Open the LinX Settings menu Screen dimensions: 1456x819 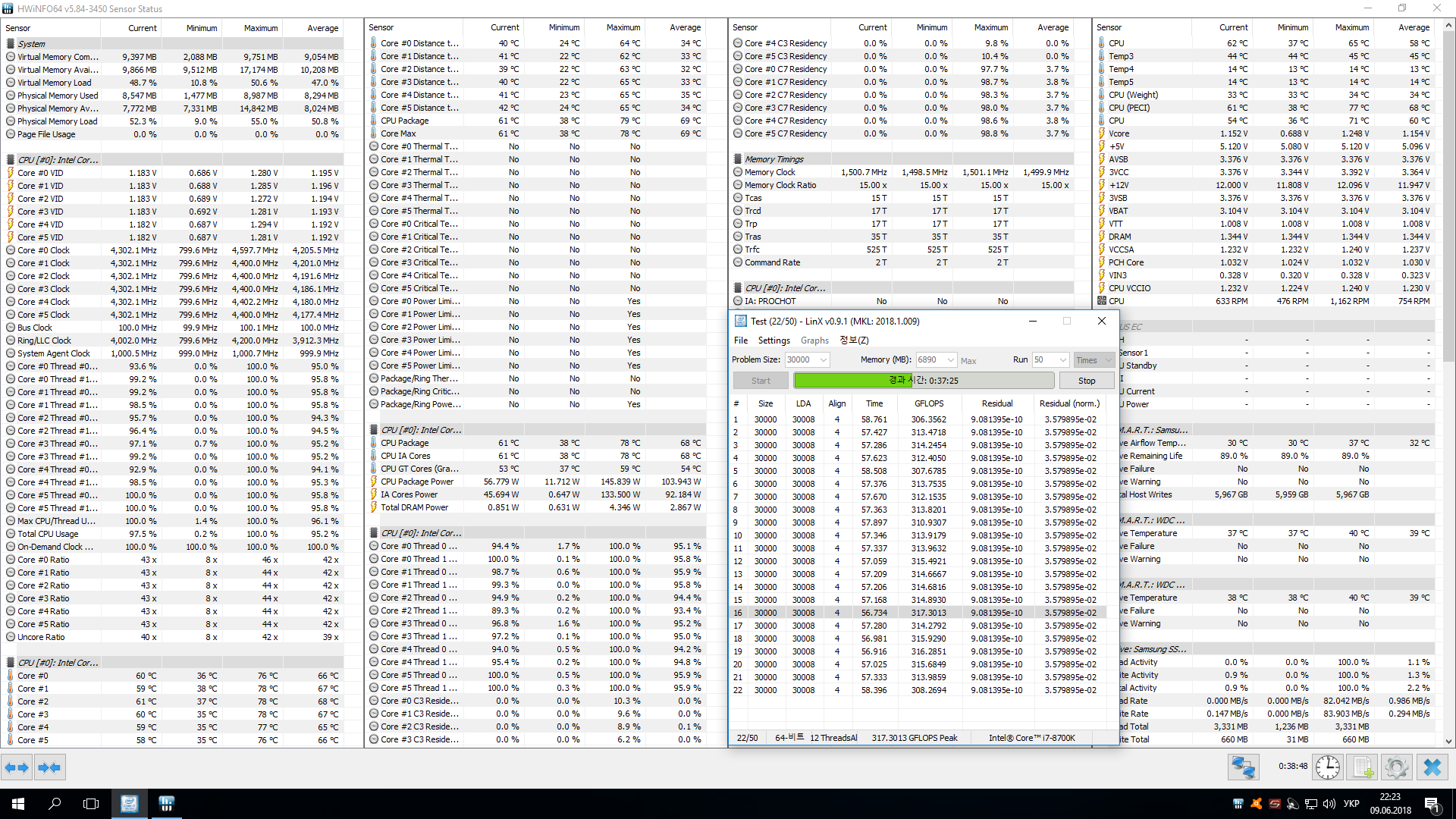tap(773, 340)
